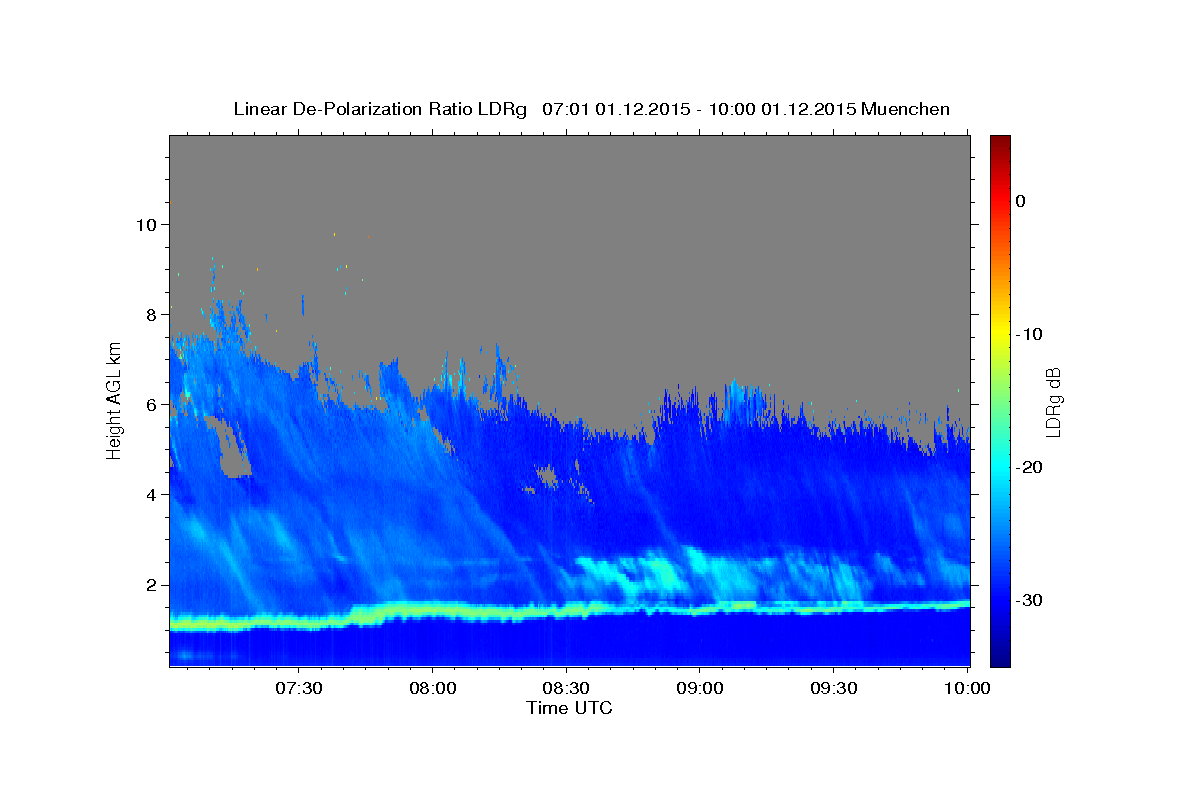Select the 08:00 time tick label
The height and width of the screenshot is (800, 1200).
pos(433,689)
